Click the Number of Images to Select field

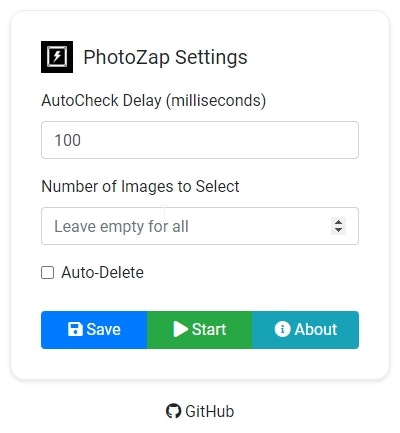(200, 226)
